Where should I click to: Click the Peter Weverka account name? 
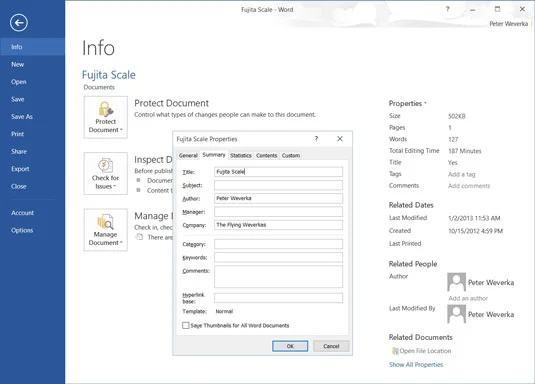pos(508,24)
